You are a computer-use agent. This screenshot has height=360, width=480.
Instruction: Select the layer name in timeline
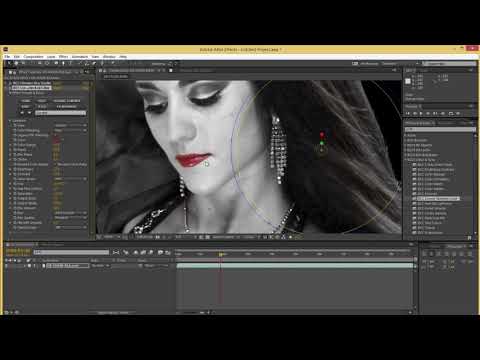pos(68,266)
